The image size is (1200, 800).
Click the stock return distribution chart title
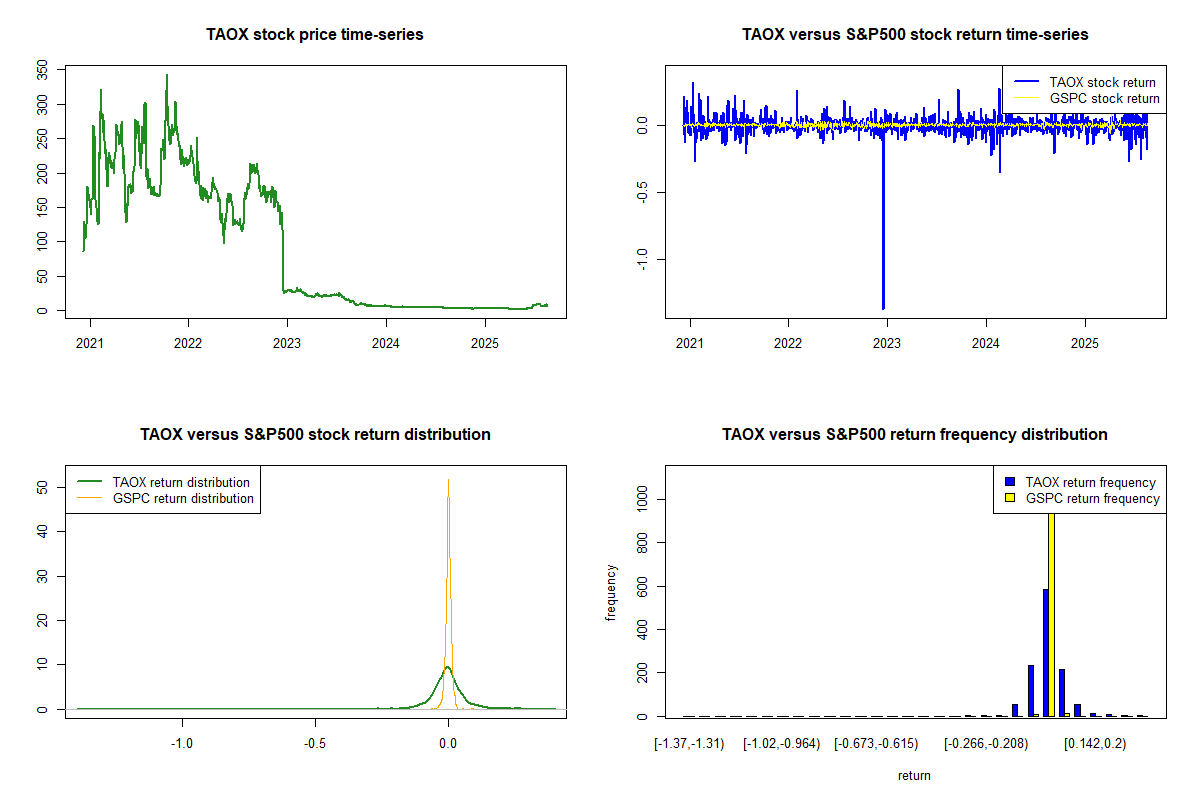coord(315,435)
